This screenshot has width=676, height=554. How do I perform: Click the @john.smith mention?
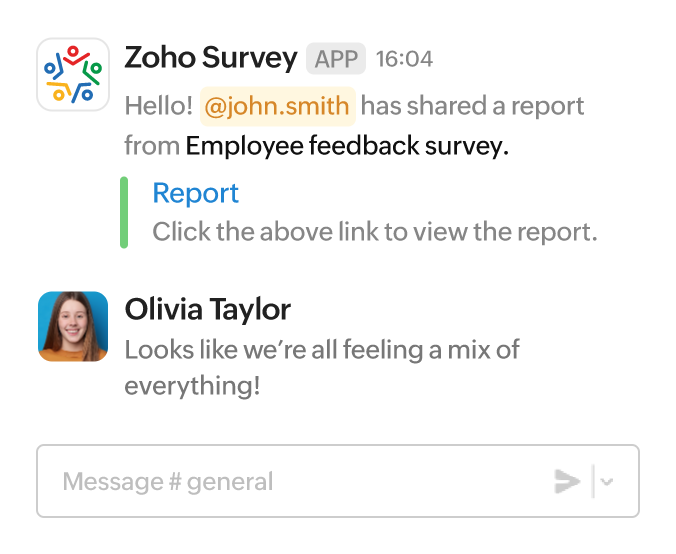(x=278, y=106)
